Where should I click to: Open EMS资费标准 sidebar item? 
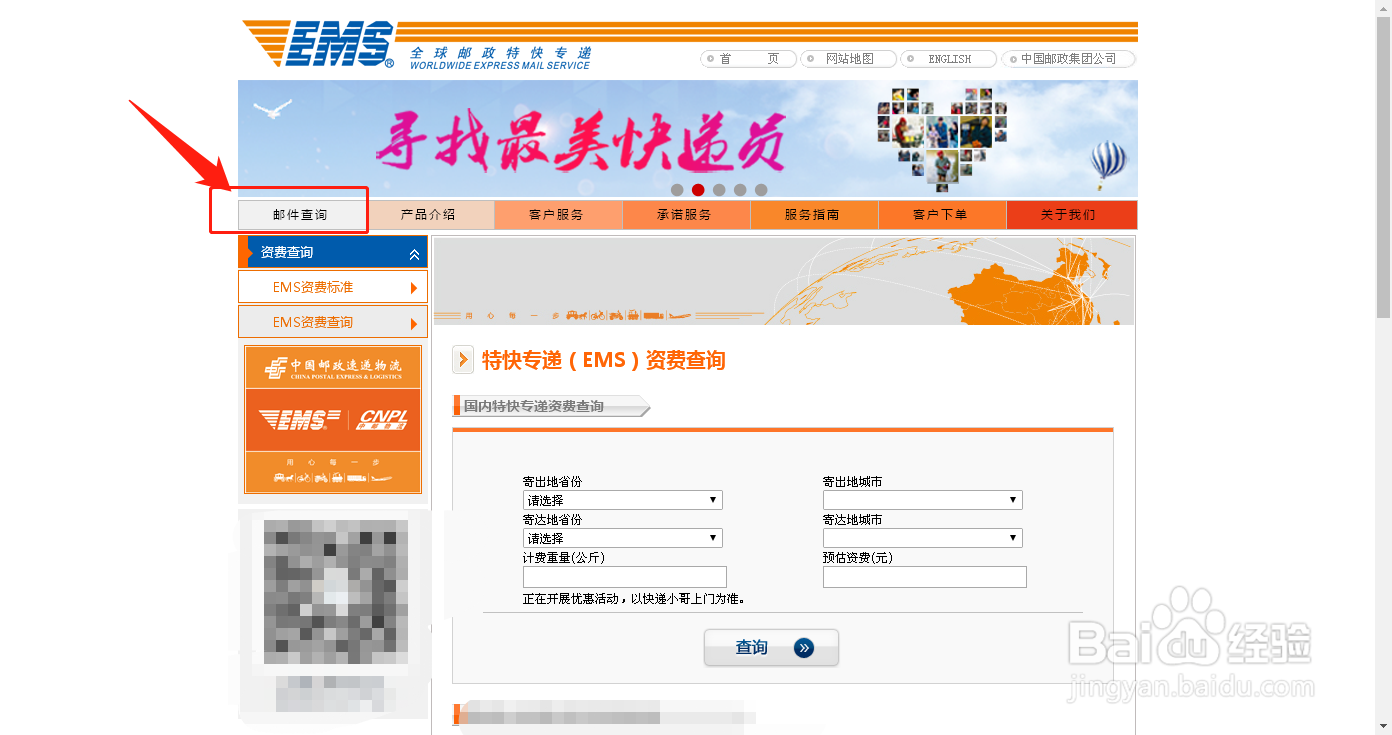tap(333, 287)
